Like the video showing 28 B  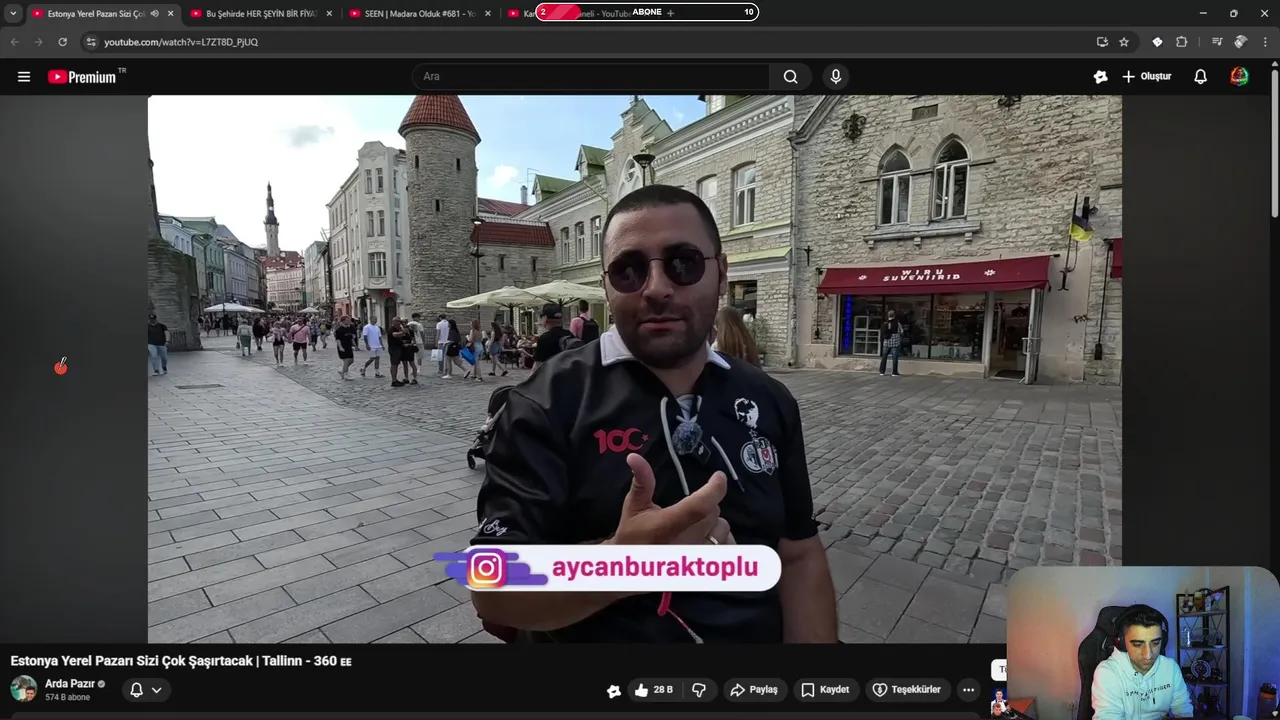(x=653, y=690)
